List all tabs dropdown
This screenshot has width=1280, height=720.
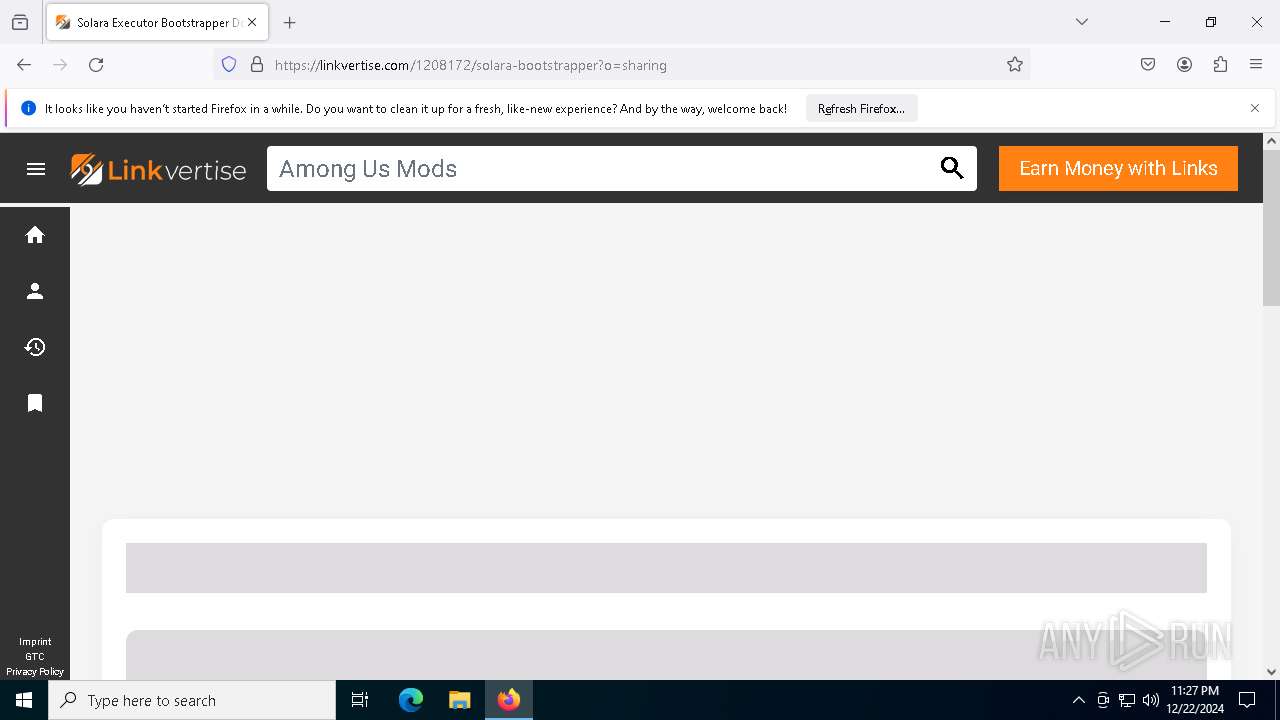click(1082, 22)
